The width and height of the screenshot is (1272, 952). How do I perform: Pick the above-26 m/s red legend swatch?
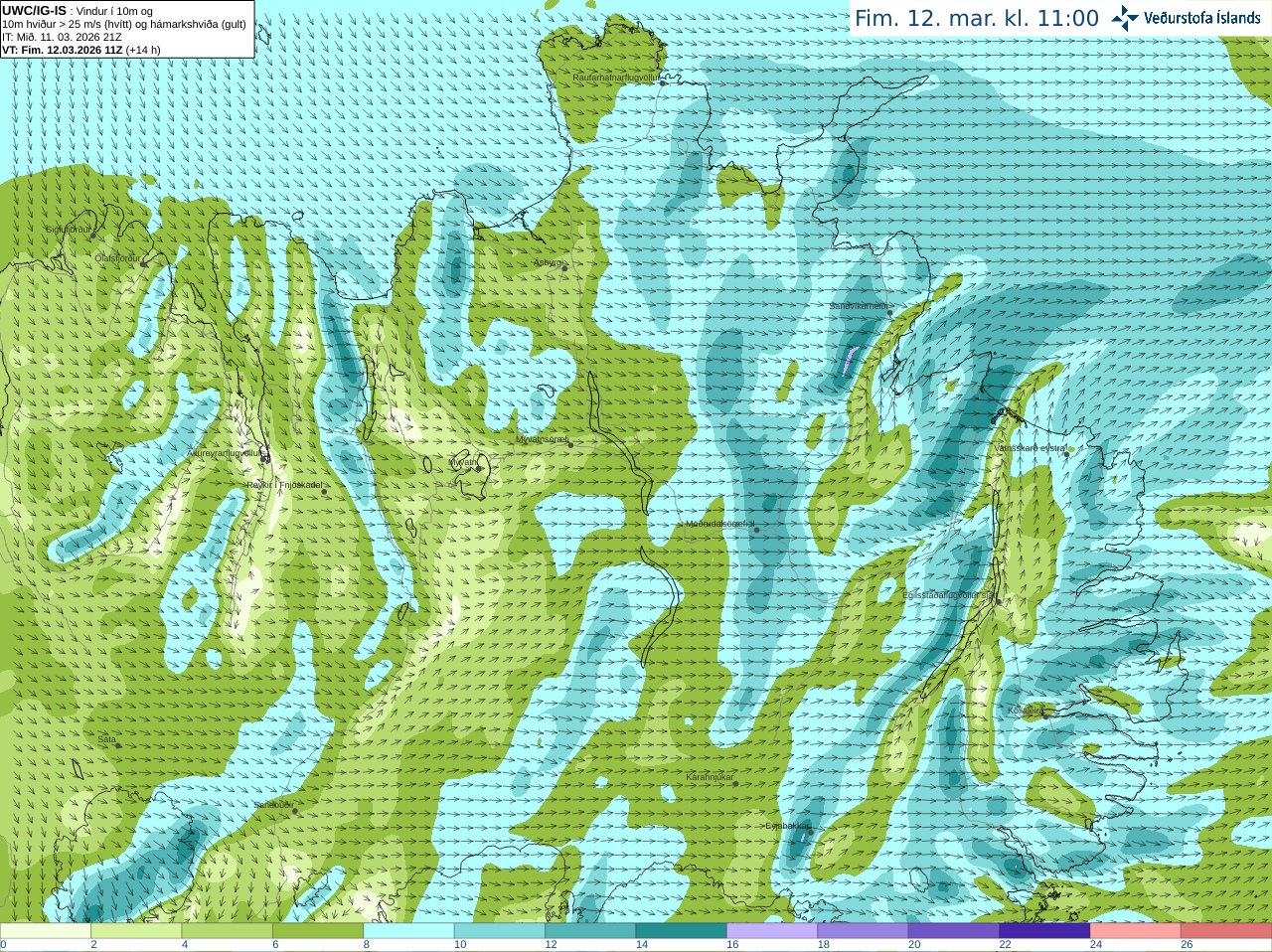coord(1226,931)
